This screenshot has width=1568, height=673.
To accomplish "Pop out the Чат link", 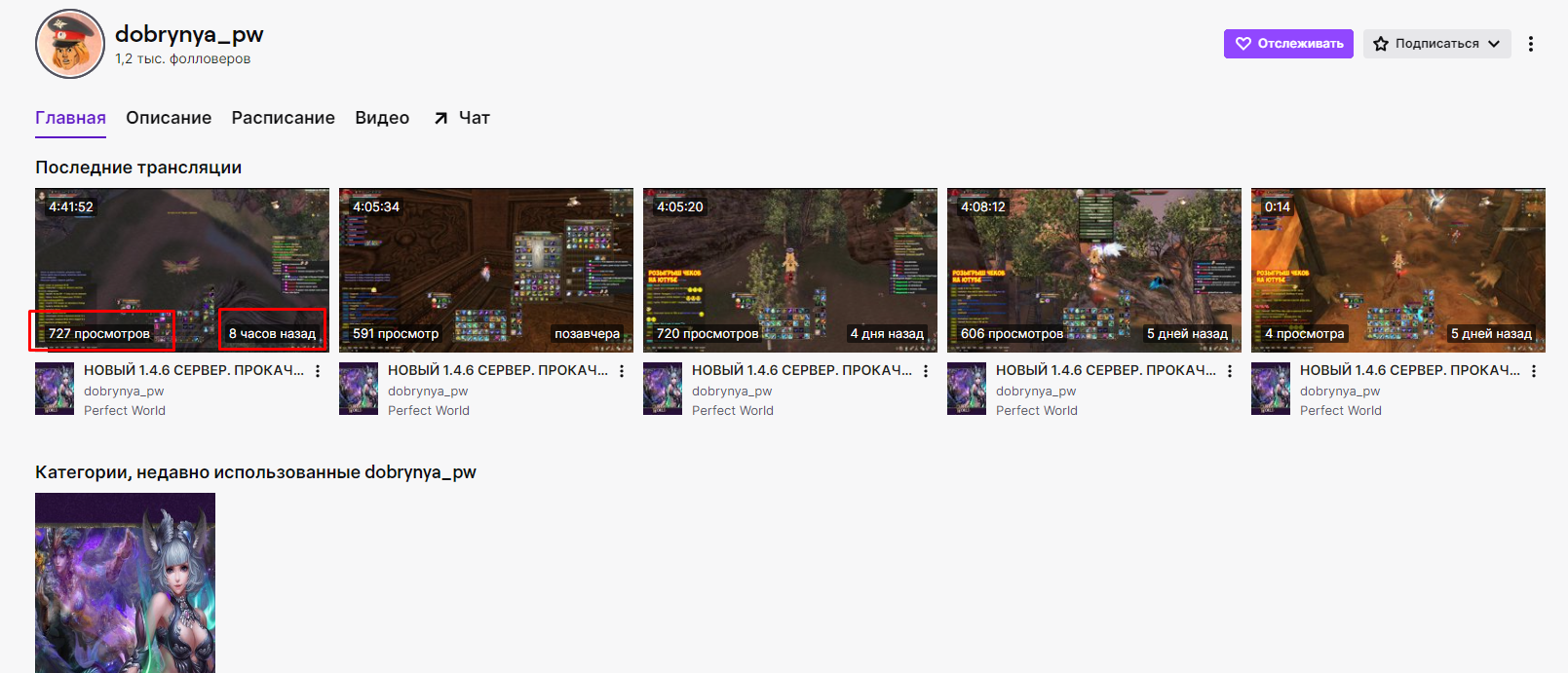I will click(462, 118).
